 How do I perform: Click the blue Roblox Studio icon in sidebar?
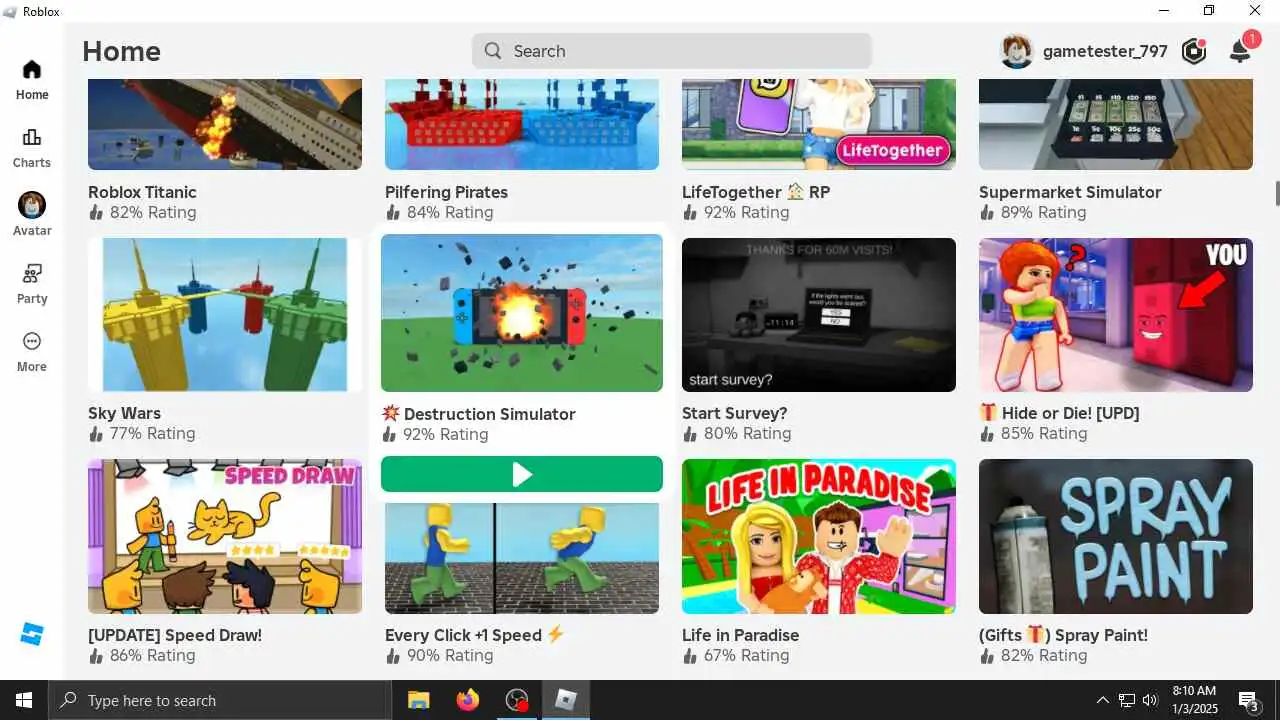pos(32,634)
